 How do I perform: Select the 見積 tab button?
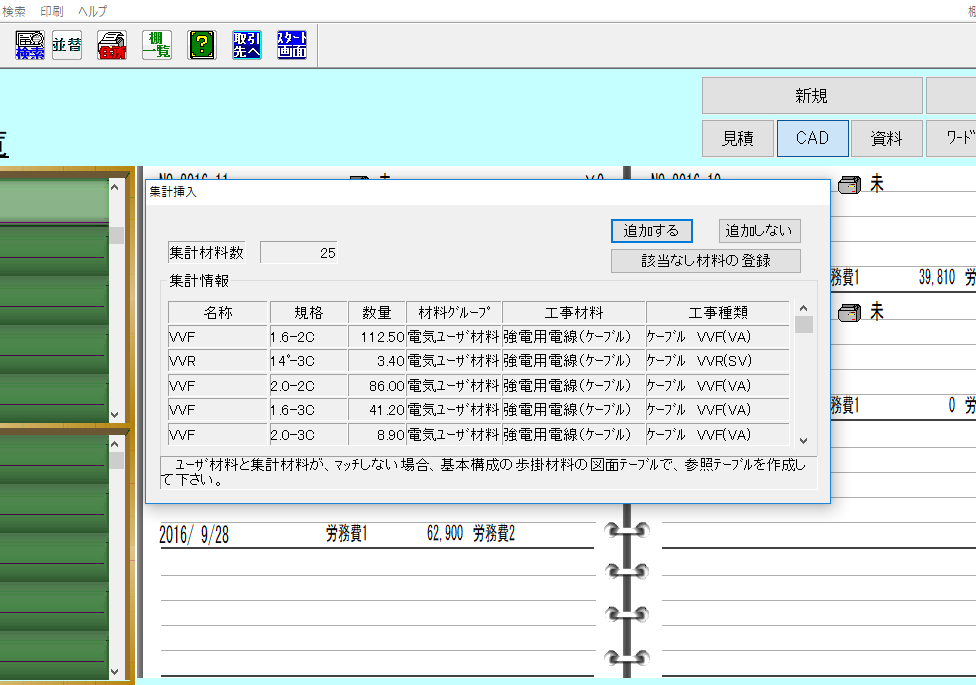[738, 139]
